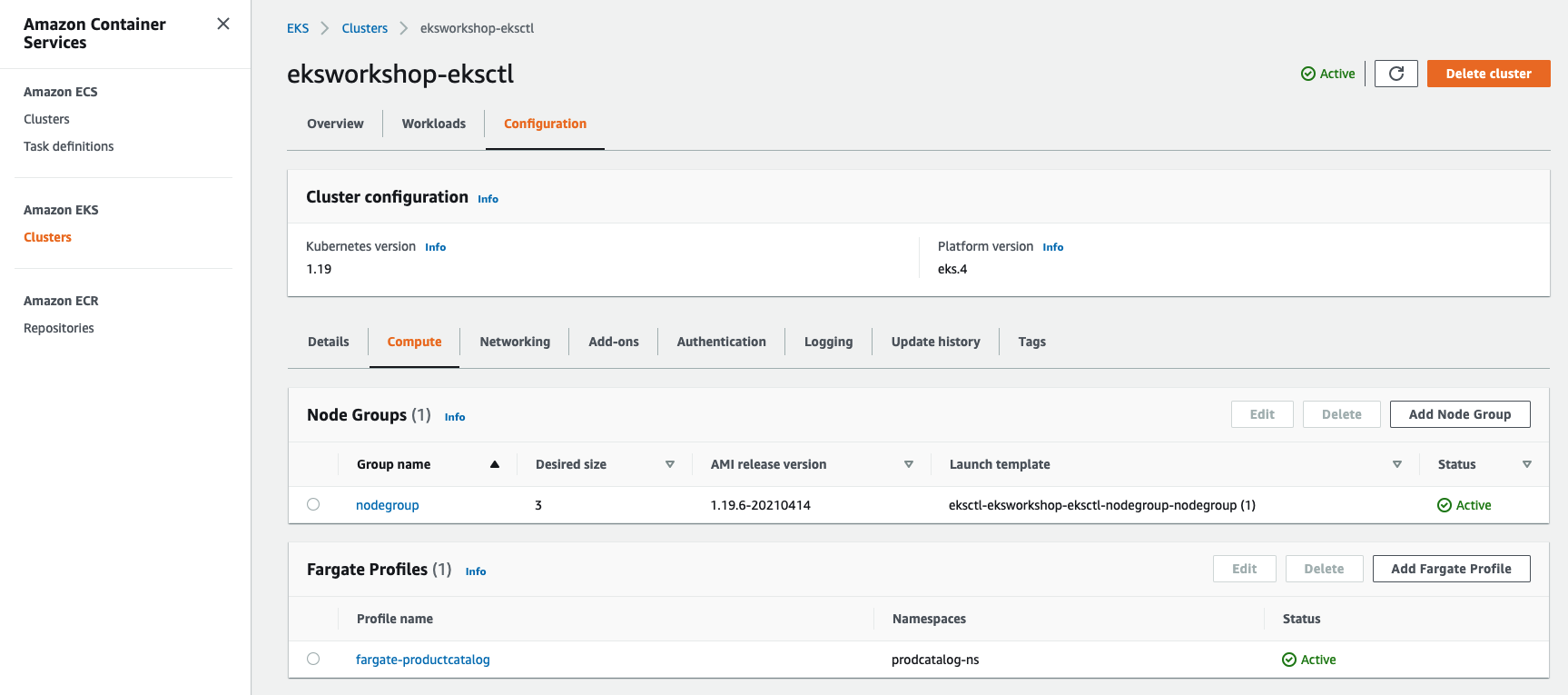Open the Logging sub-tab
1568x695 pixels.
pos(828,342)
